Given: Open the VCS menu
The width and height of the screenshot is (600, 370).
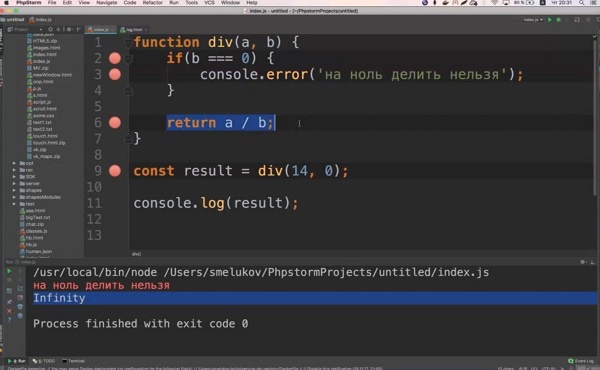Looking at the screenshot, I should pos(209,3).
